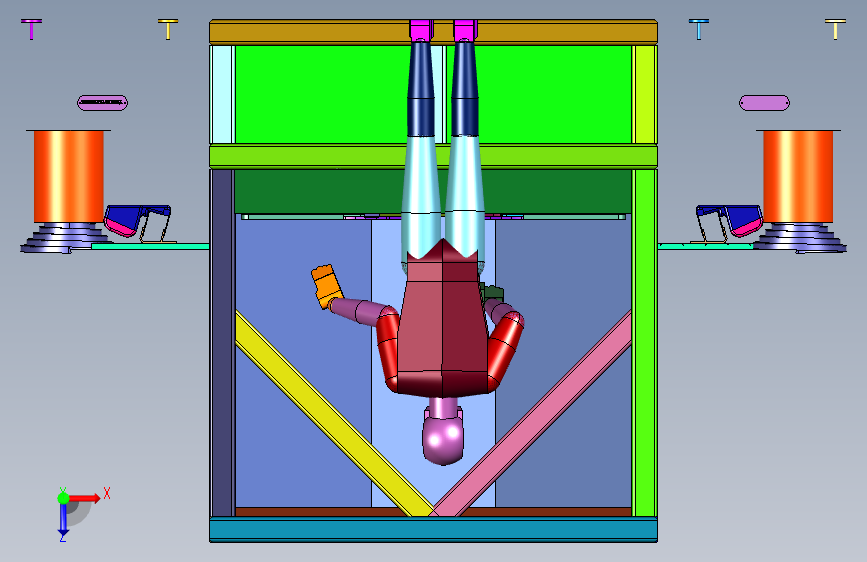Pick the dark purple vertical post

pyautogui.click(x=223, y=343)
